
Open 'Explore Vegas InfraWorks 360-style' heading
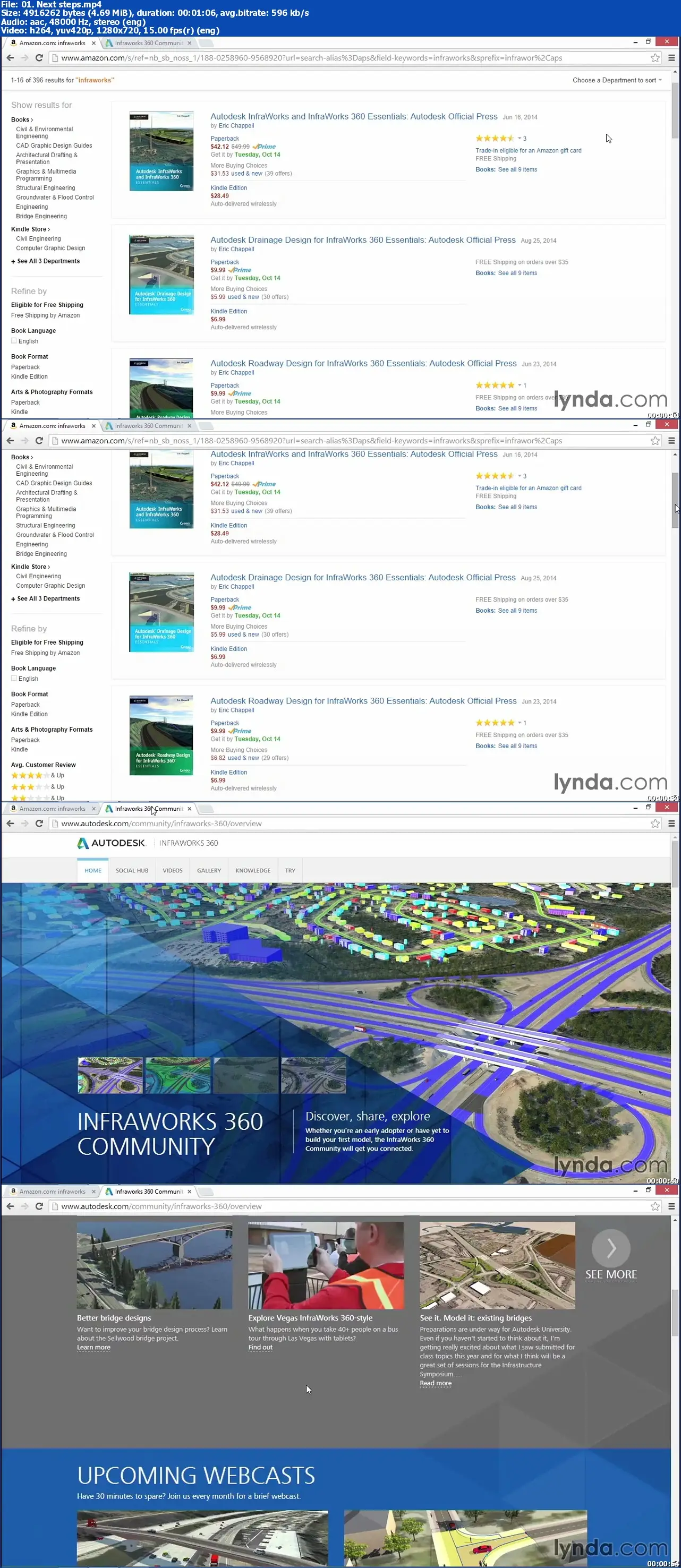[x=310, y=1318]
